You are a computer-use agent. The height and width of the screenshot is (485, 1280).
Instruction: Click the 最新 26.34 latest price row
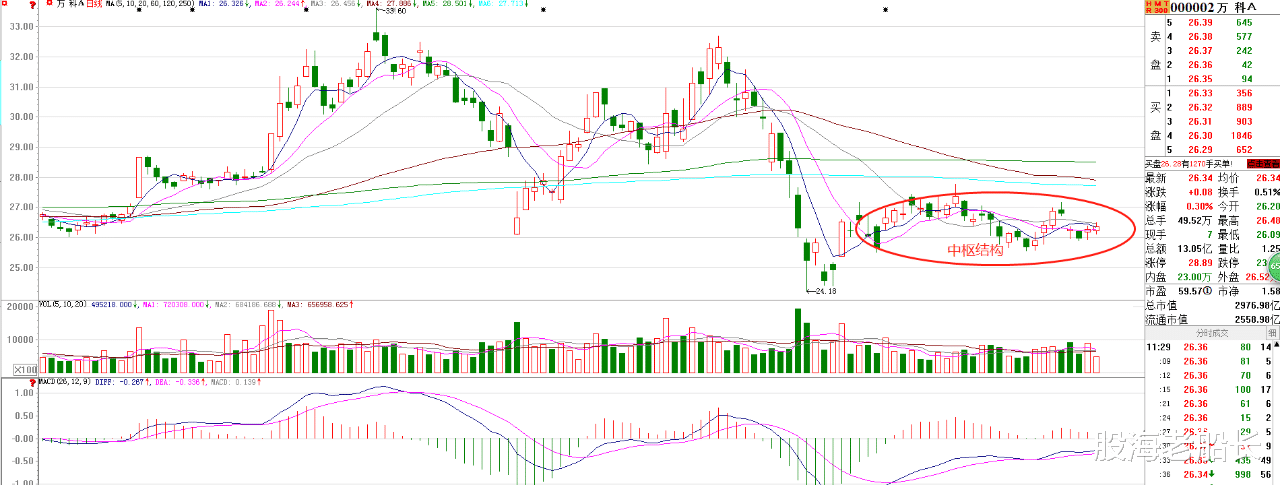[x=1178, y=177]
